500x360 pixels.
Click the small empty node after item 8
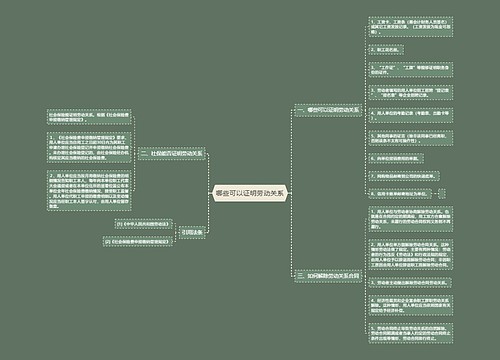[442, 193]
